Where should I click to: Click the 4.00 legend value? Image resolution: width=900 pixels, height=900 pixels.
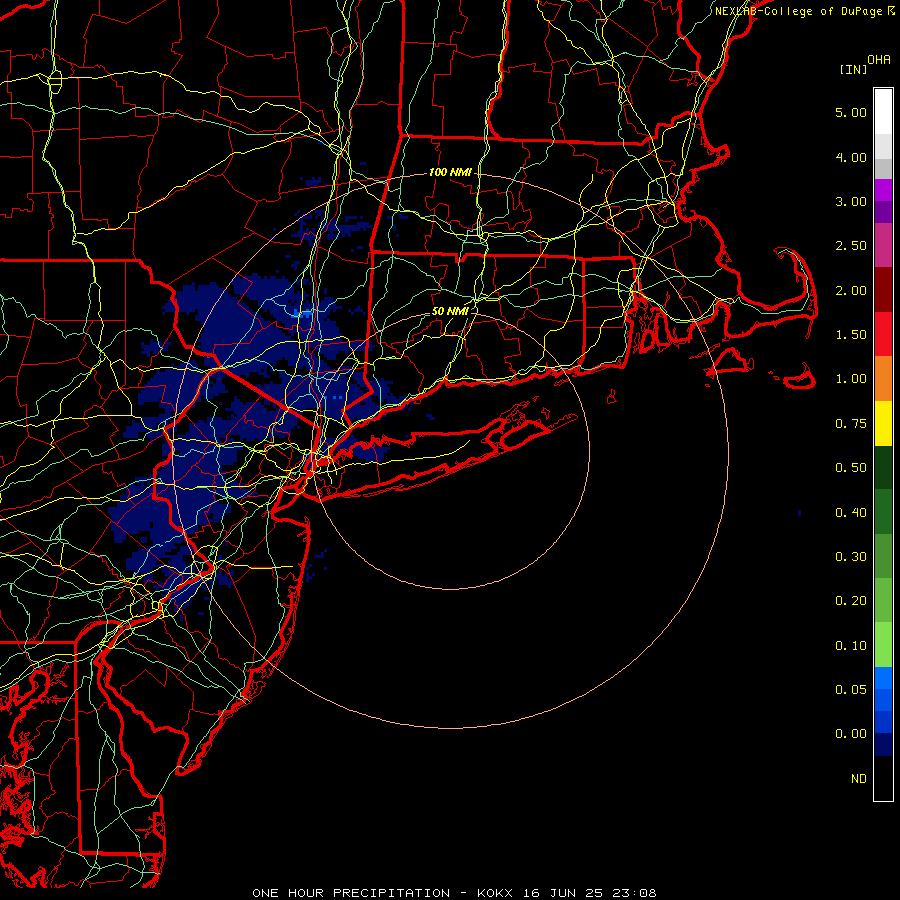pyautogui.click(x=851, y=157)
